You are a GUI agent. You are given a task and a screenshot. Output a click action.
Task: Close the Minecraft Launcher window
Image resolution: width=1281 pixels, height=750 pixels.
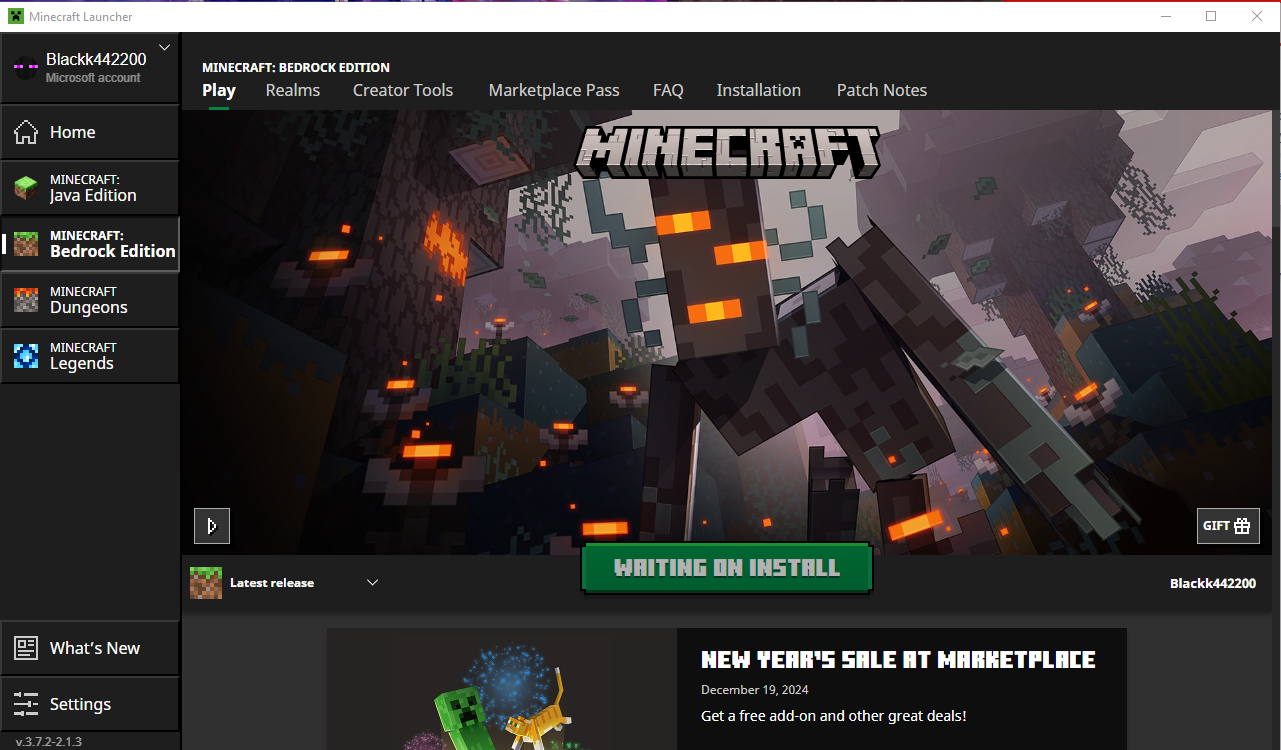pyautogui.click(x=1257, y=16)
